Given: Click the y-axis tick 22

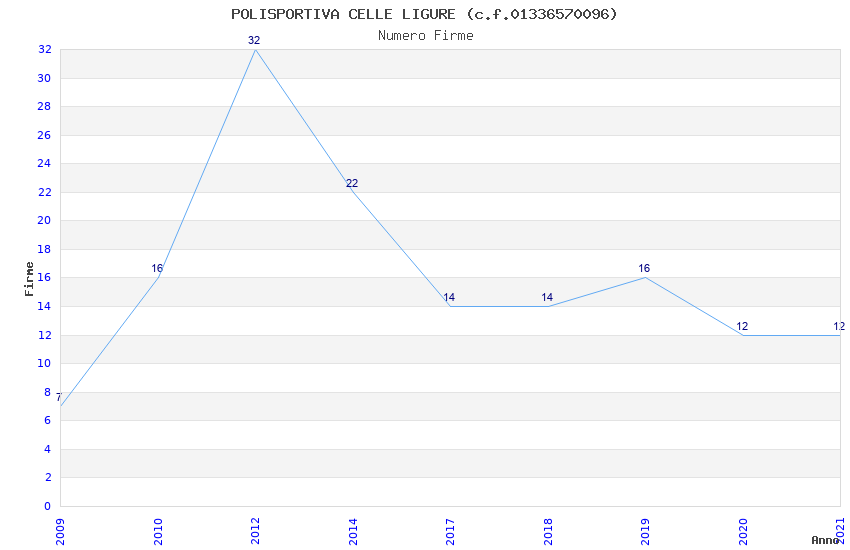Looking at the screenshot, I should (x=44, y=192).
